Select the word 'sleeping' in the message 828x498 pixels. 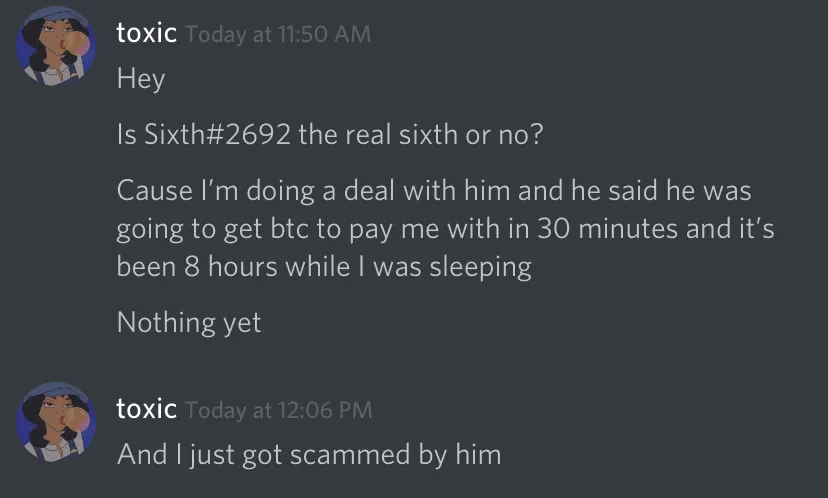pos(480,267)
